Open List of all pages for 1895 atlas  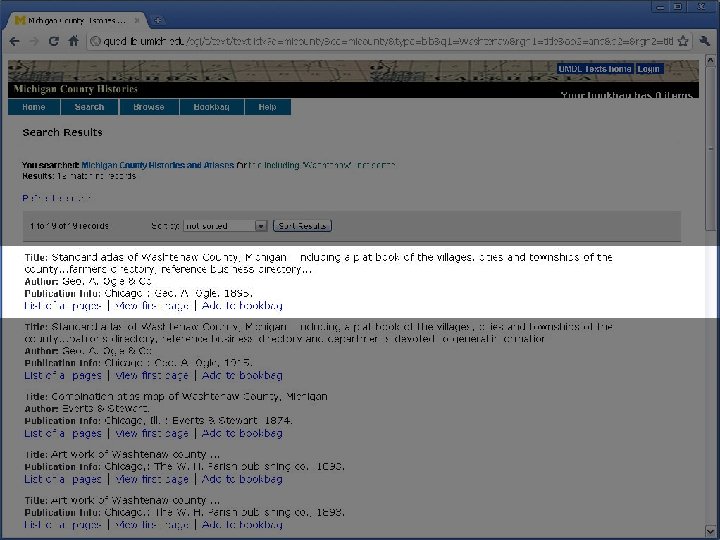[63, 306]
